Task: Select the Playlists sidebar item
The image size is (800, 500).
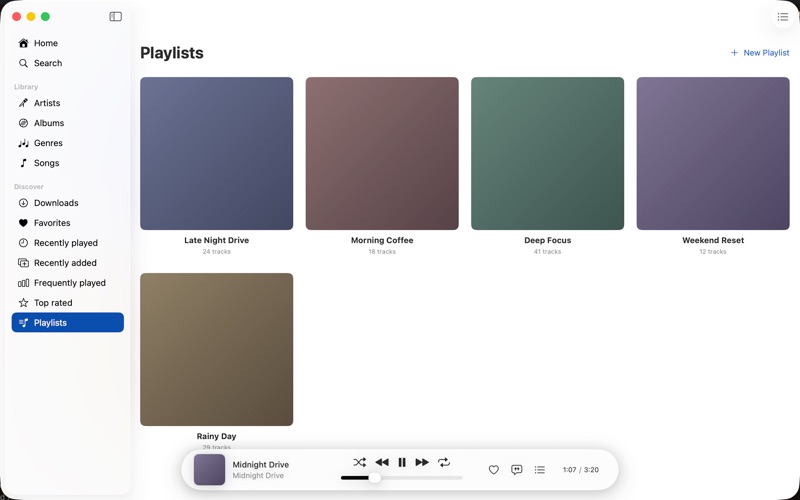Action: click(68, 322)
